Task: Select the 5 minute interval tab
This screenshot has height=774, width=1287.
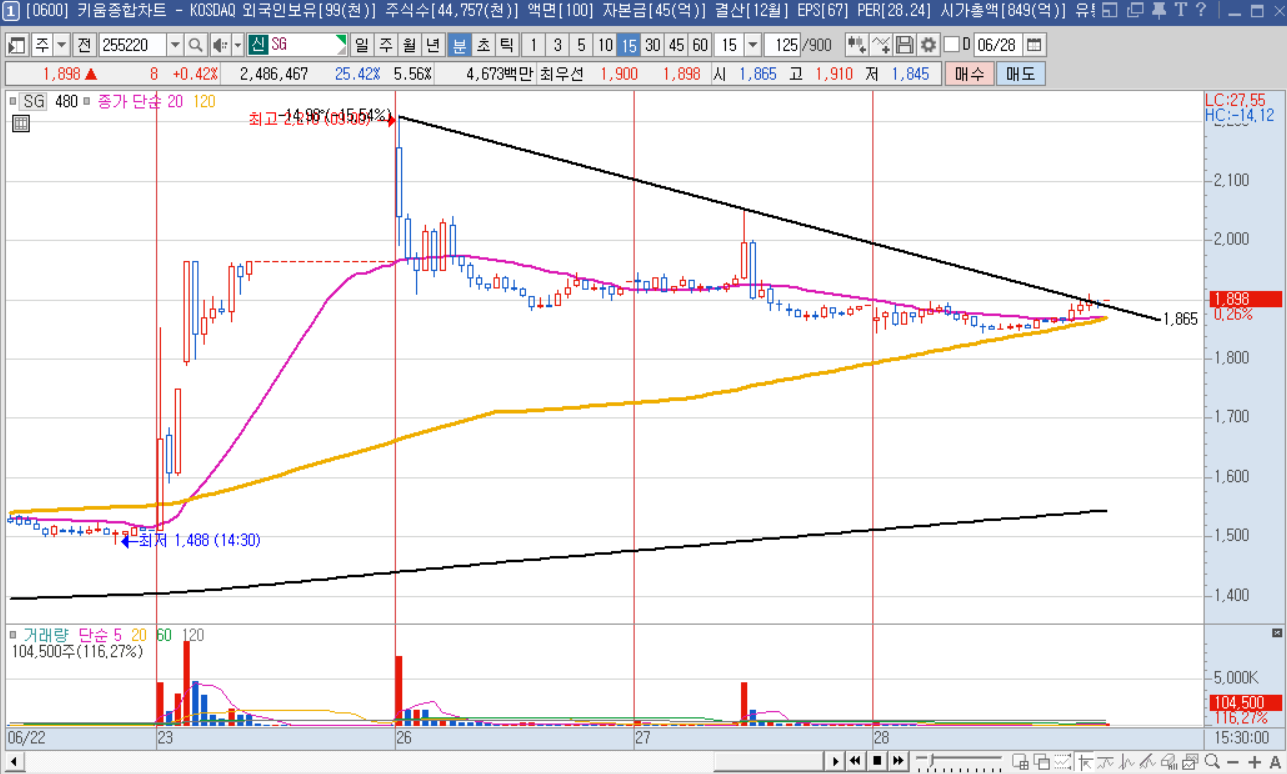Action: pos(581,46)
